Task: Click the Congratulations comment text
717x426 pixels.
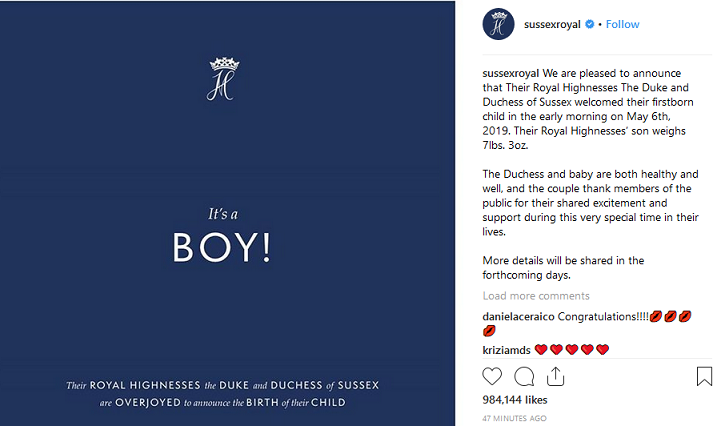Action: pyautogui.click(x=603, y=316)
